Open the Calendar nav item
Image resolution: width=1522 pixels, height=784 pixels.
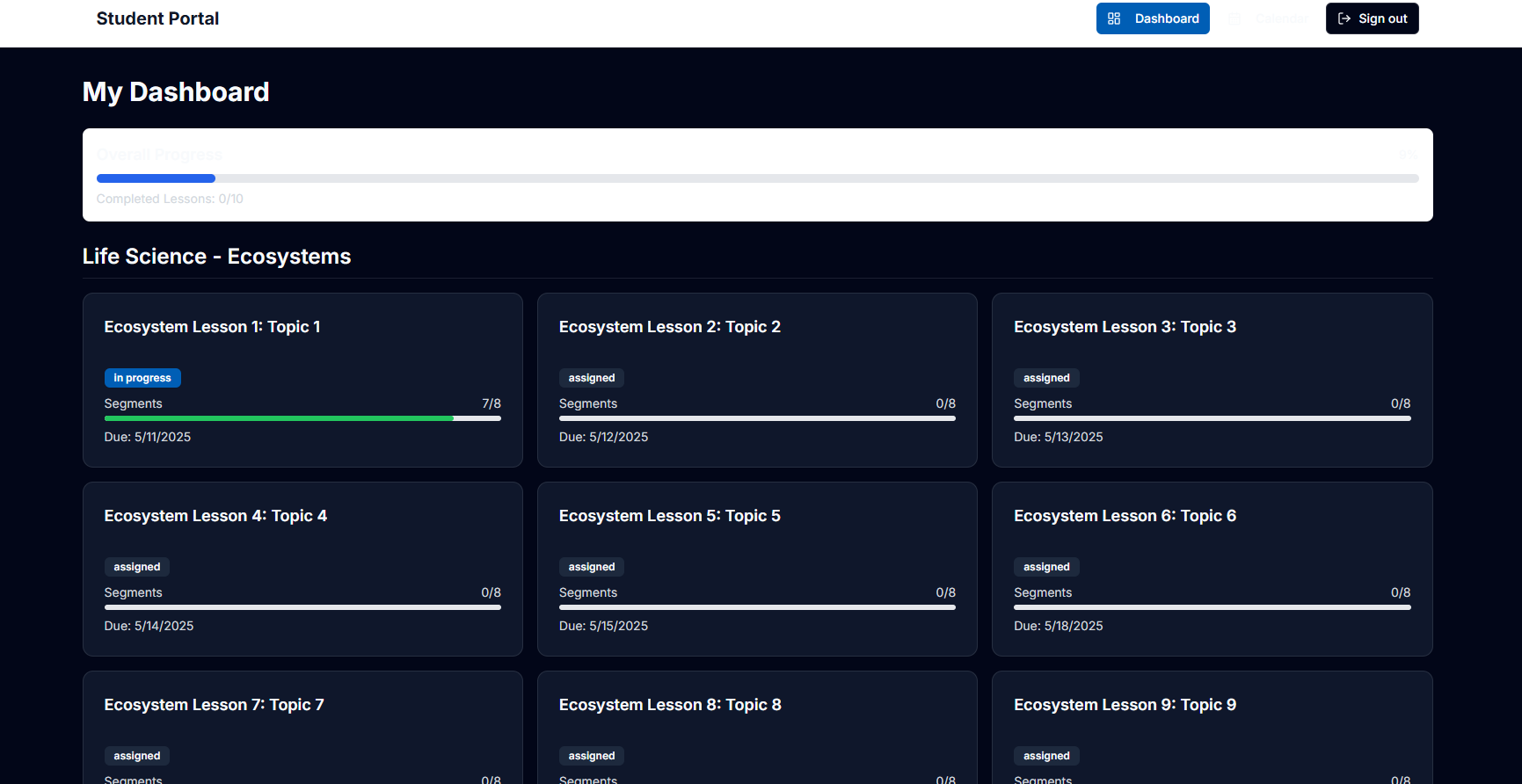click(1268, 18)
